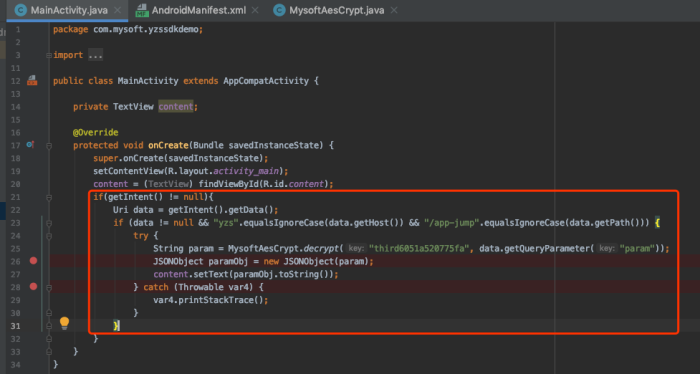The height and width of the screenshot is (374, 700).
Task: Click the AppCompatActivity superclass name
Action: tap(266, 81)
